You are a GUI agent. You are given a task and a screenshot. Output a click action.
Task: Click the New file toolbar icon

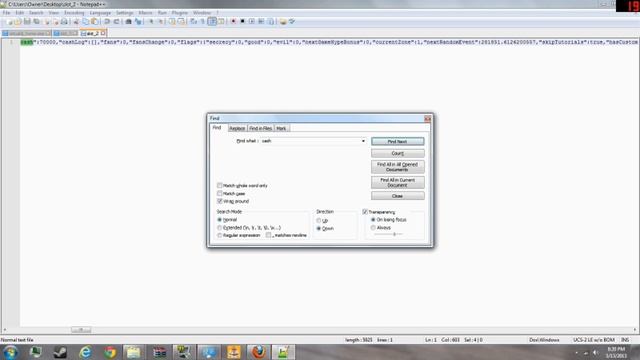(x=10, y=22)
